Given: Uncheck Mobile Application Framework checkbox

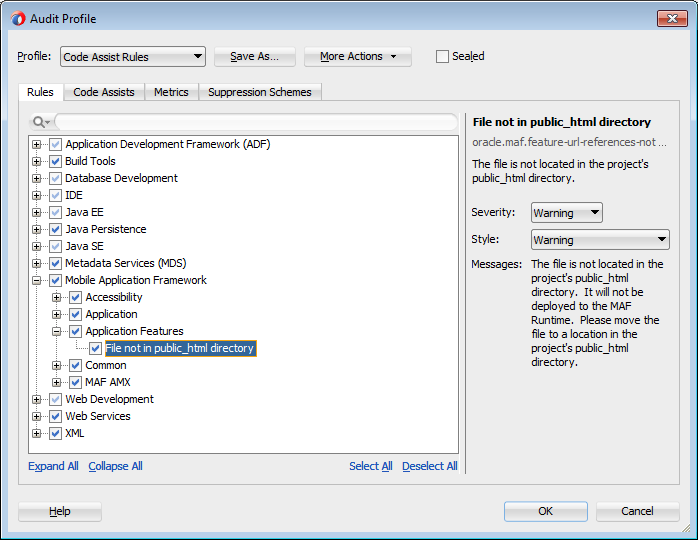Looking at the screenshot, I should point(55,280).
